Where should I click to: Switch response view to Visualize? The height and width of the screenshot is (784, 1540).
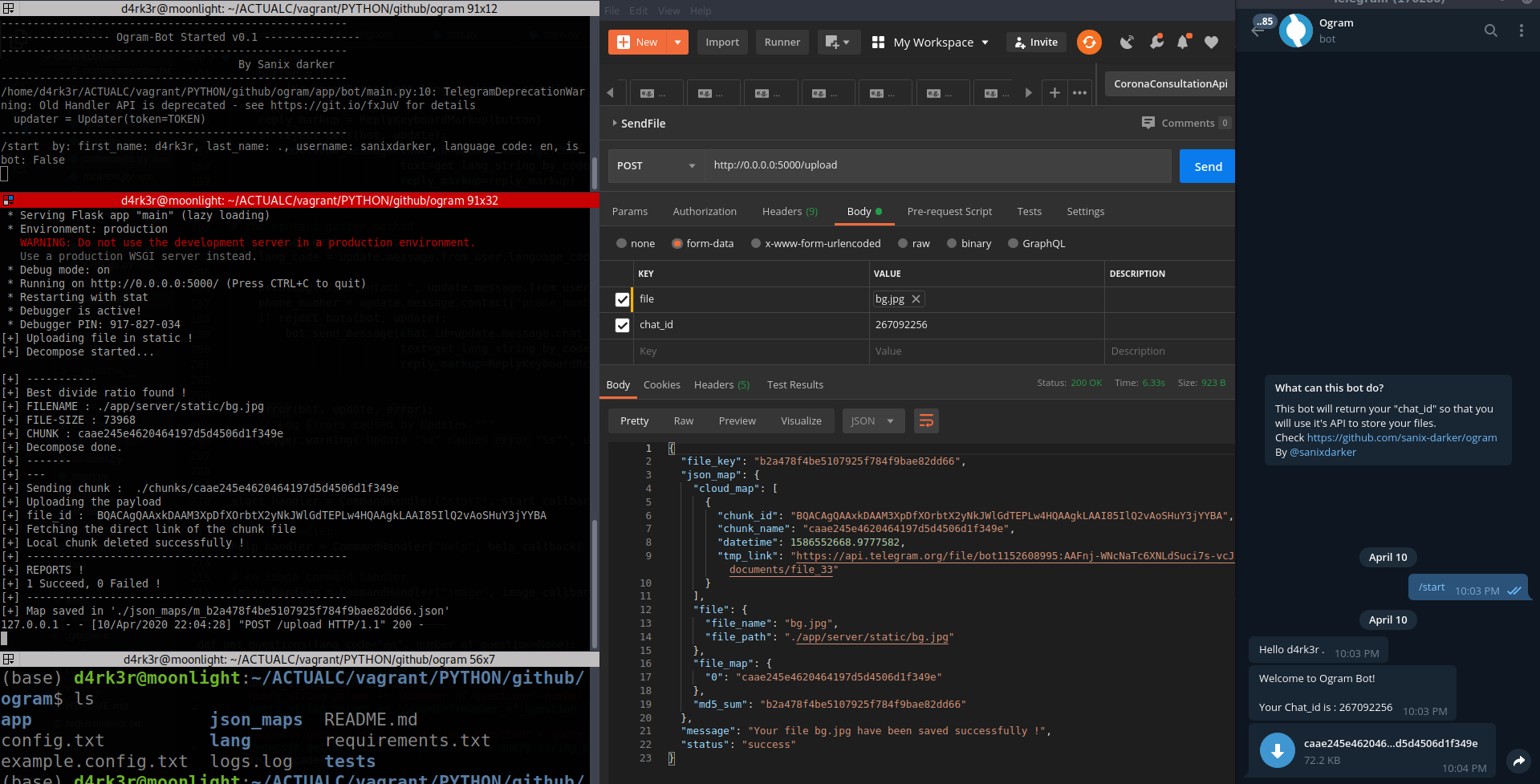(801, 420)
